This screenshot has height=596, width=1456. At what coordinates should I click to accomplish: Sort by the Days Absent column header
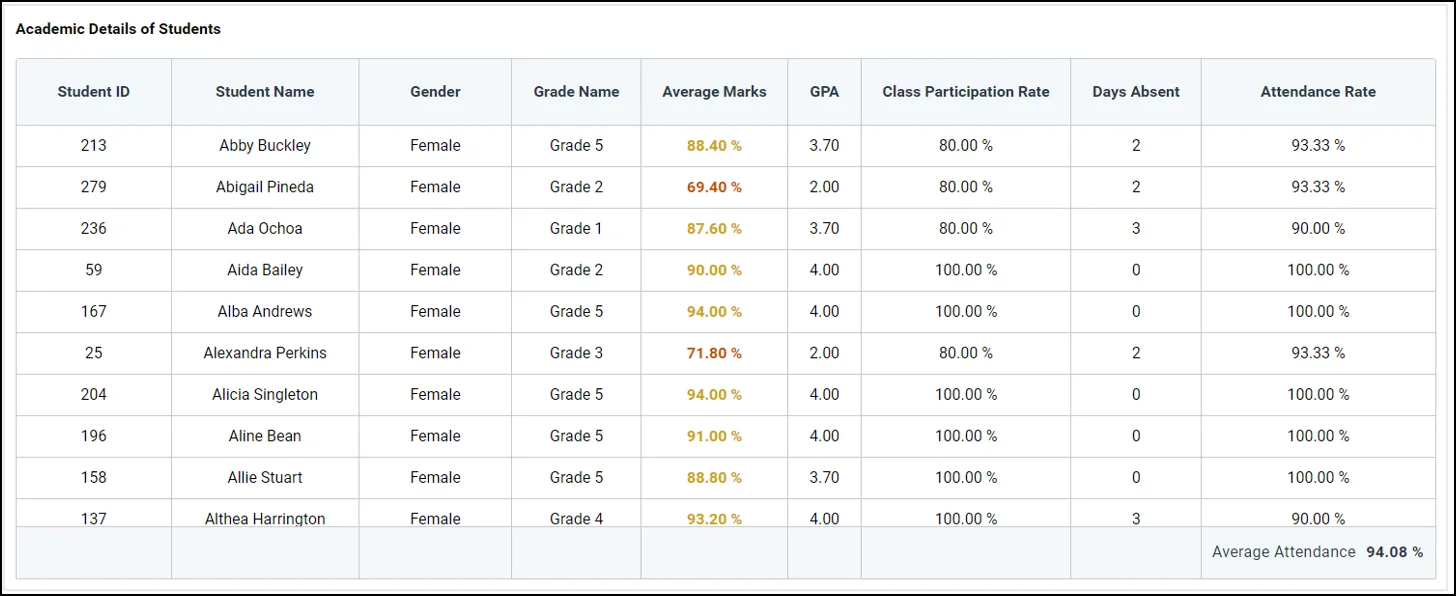1136,91
